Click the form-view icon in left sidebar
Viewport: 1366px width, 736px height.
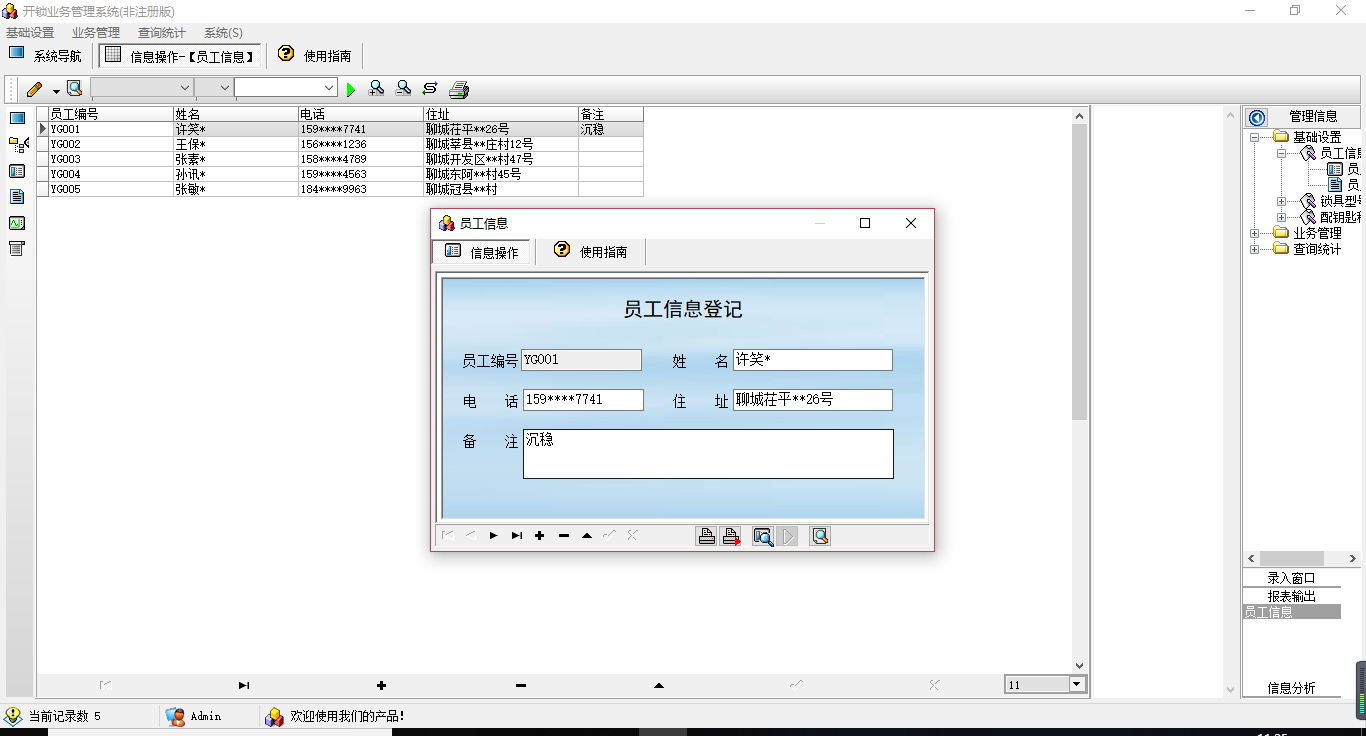coord(17,171)
